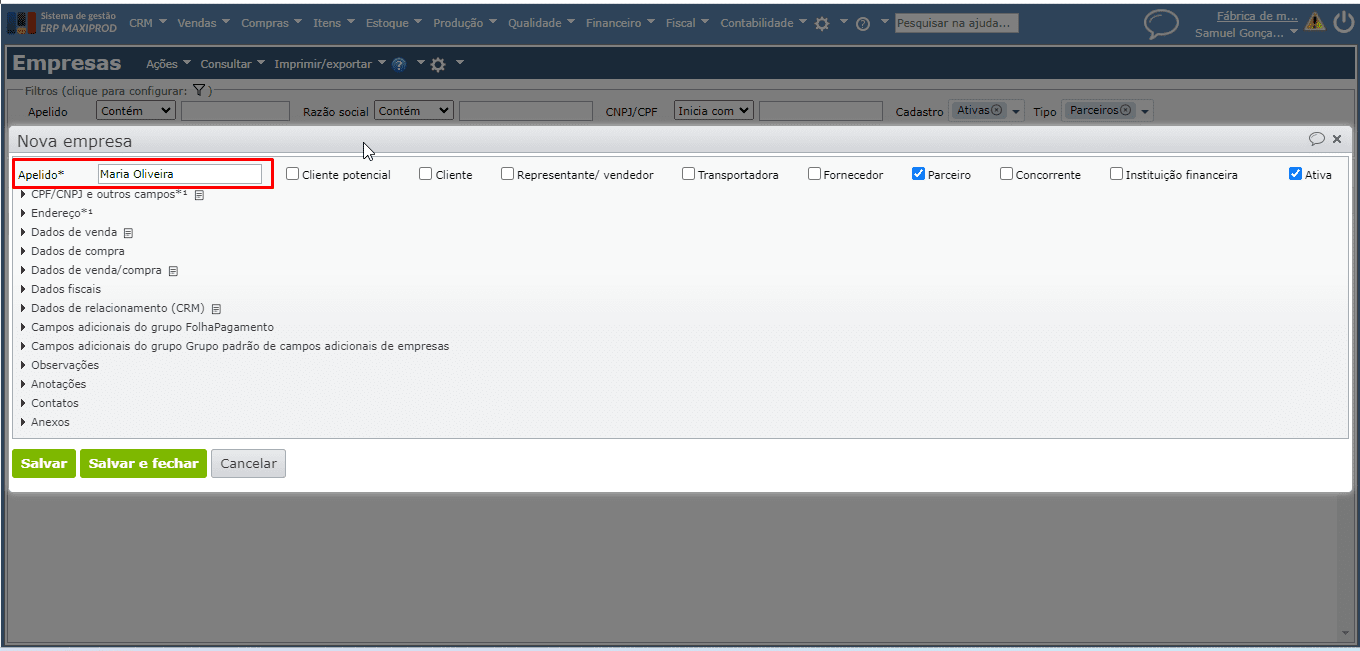Open the blue help icon beside Imprimir/exportar
Image resolution: width=1360 pixels, height=651 pixels.
[x=399, y=64]
